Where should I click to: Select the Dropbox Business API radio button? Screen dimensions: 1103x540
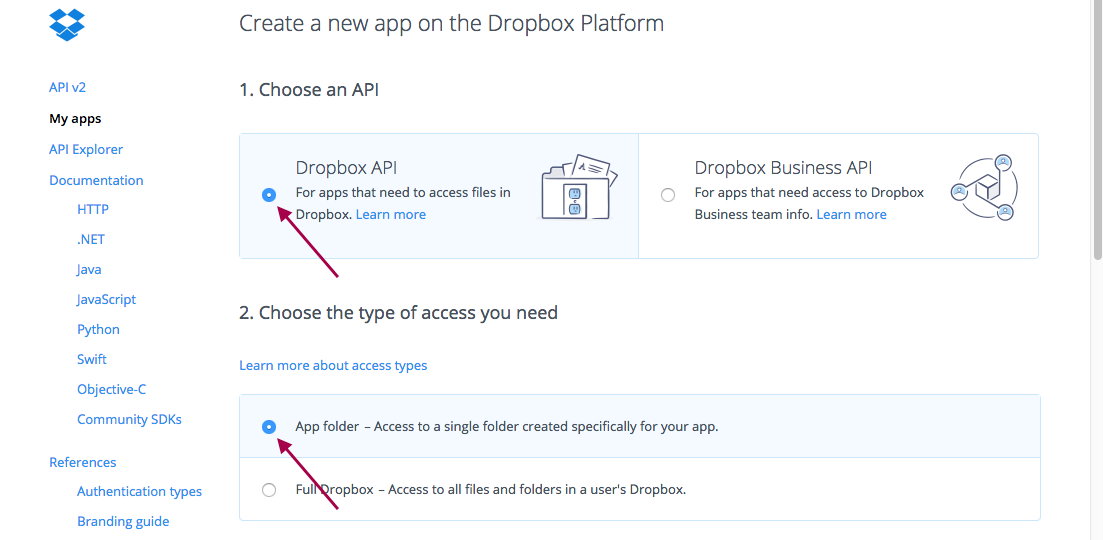tap(668, 195)
